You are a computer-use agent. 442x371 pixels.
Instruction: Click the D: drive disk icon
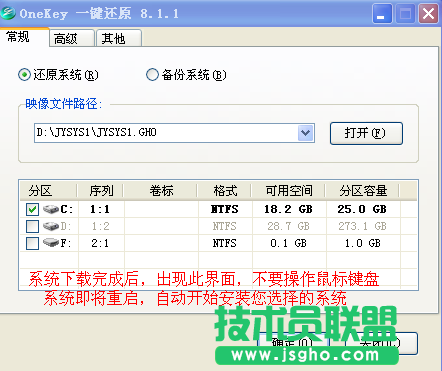(51, 226)
